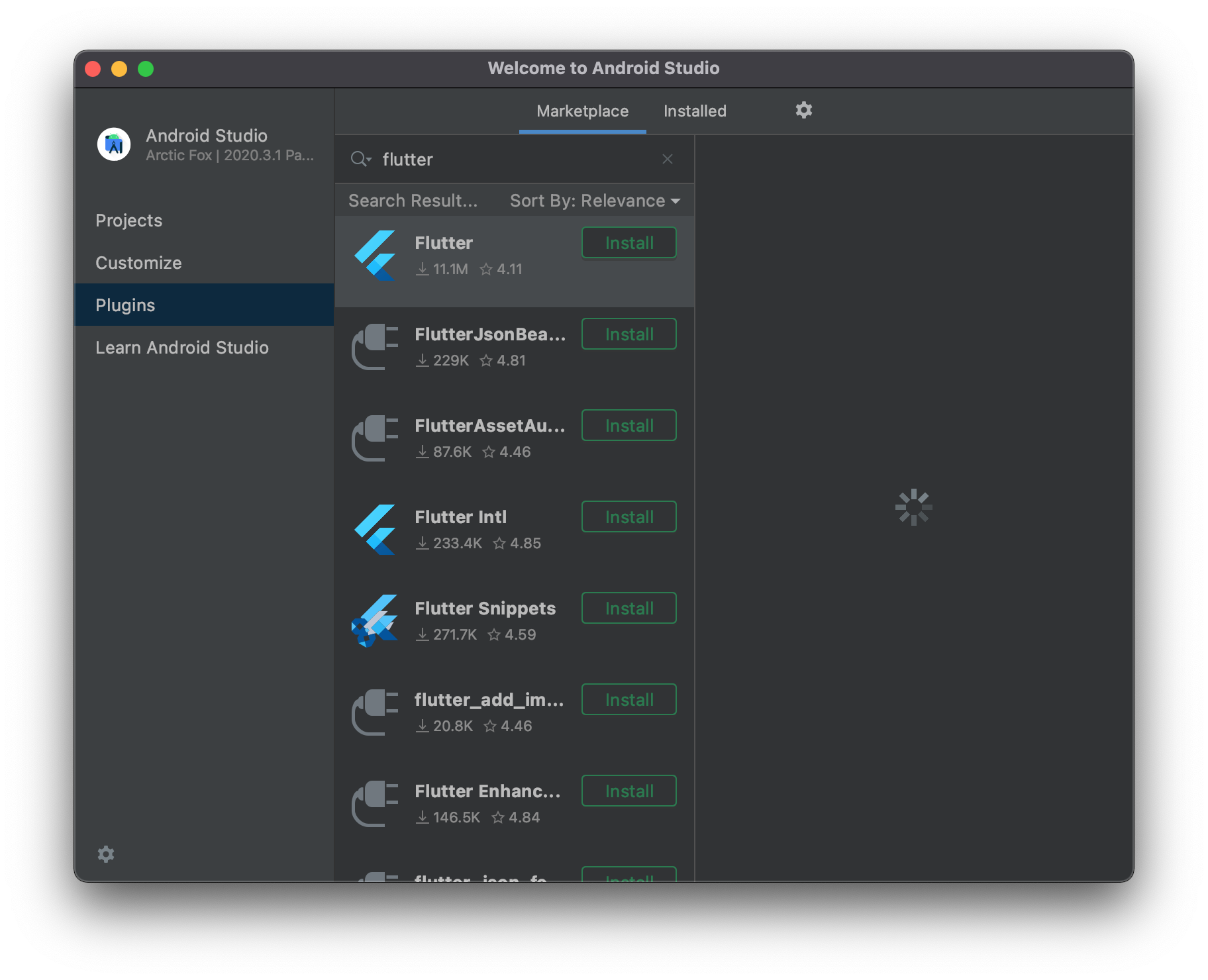The width and height of the screenshot is (1208, 980).
Task: Click the Search Result... header label
Action: pos(413,201)
